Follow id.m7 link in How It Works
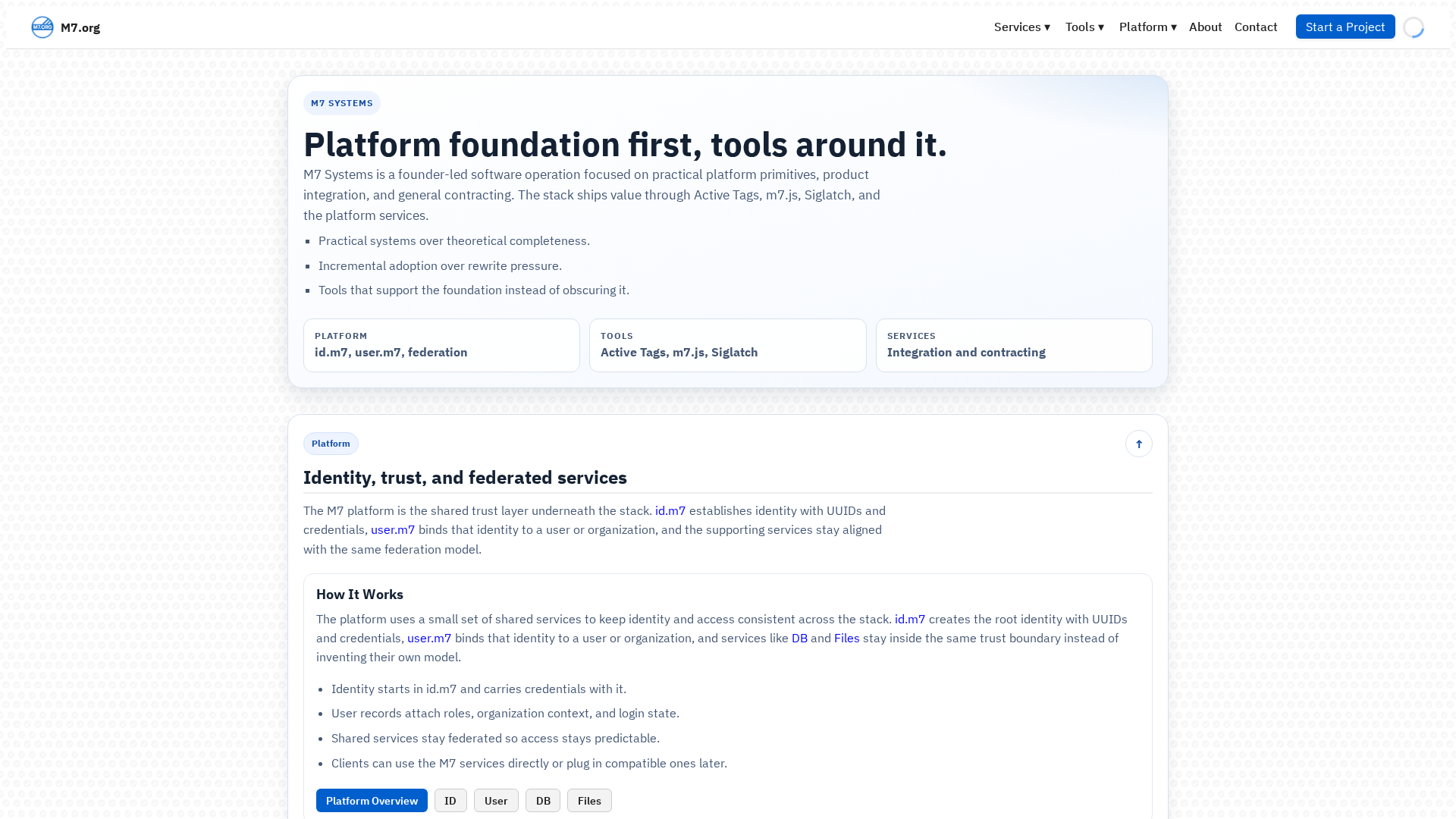 (x=910, y=620)
